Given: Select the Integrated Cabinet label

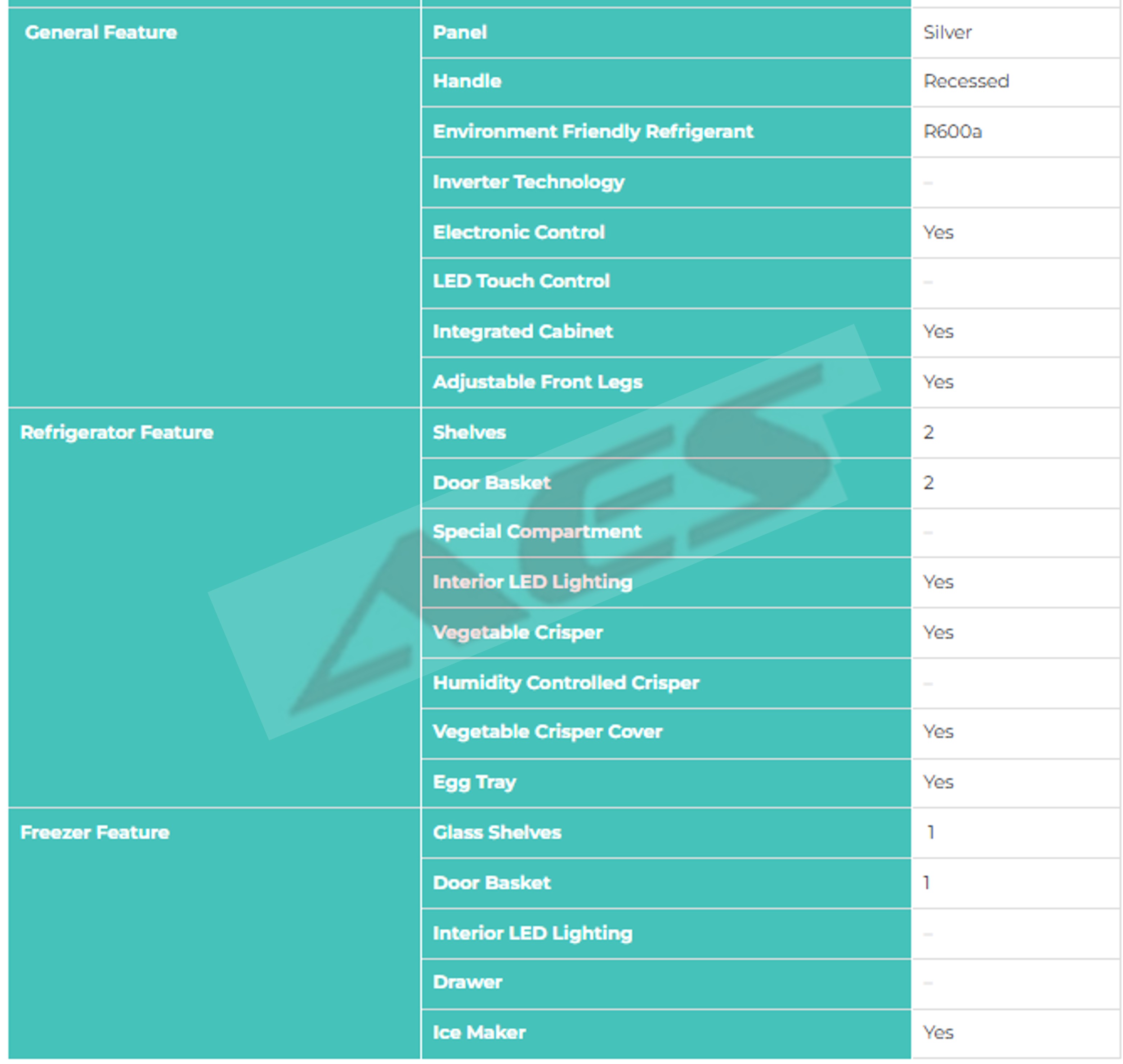Looking at the screenshot, I should [522, 331].
